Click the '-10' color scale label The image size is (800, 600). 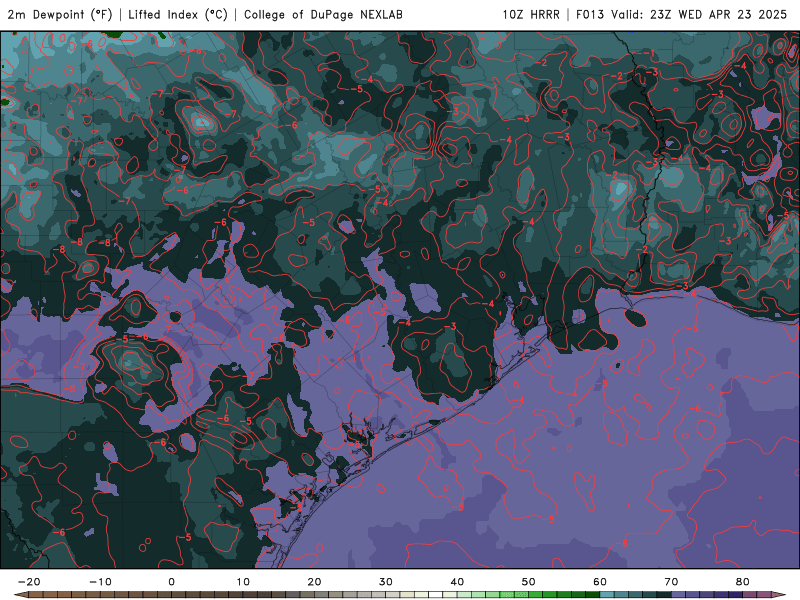pyautogui.click(x=100, y=582)
